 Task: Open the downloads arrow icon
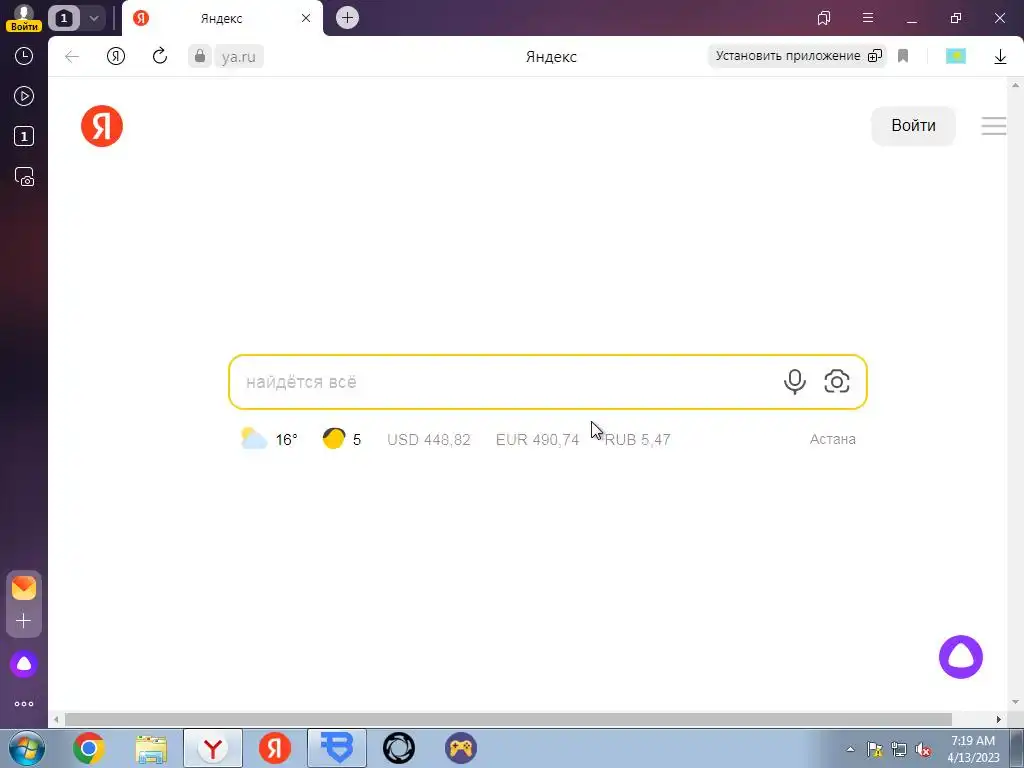click(1000, 57)
